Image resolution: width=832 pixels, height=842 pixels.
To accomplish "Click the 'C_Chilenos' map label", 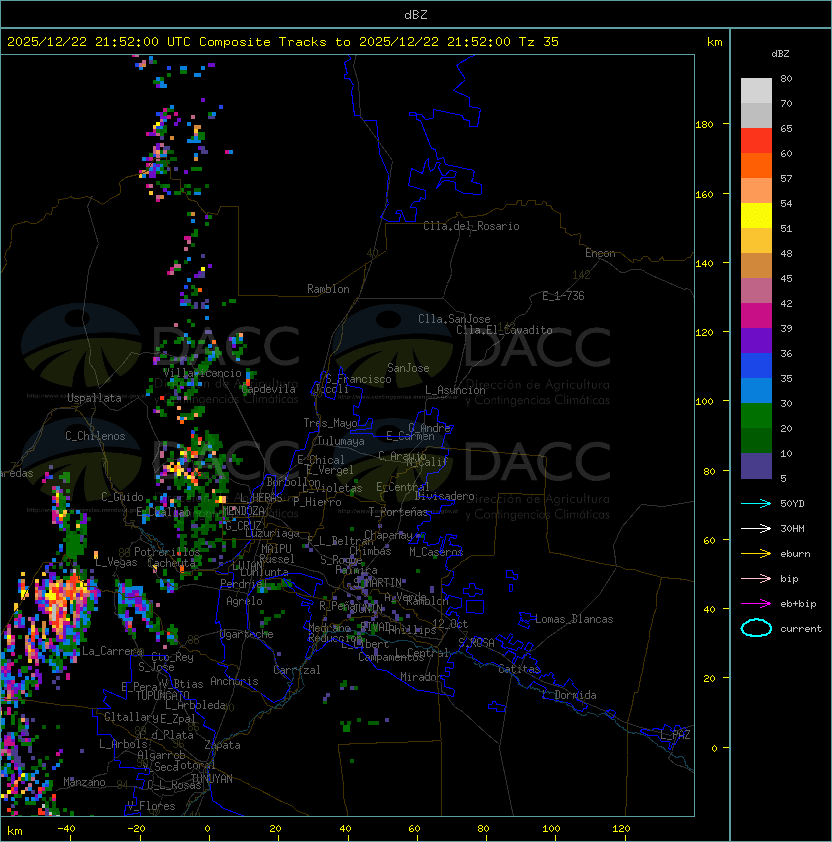I will [95, 436].
